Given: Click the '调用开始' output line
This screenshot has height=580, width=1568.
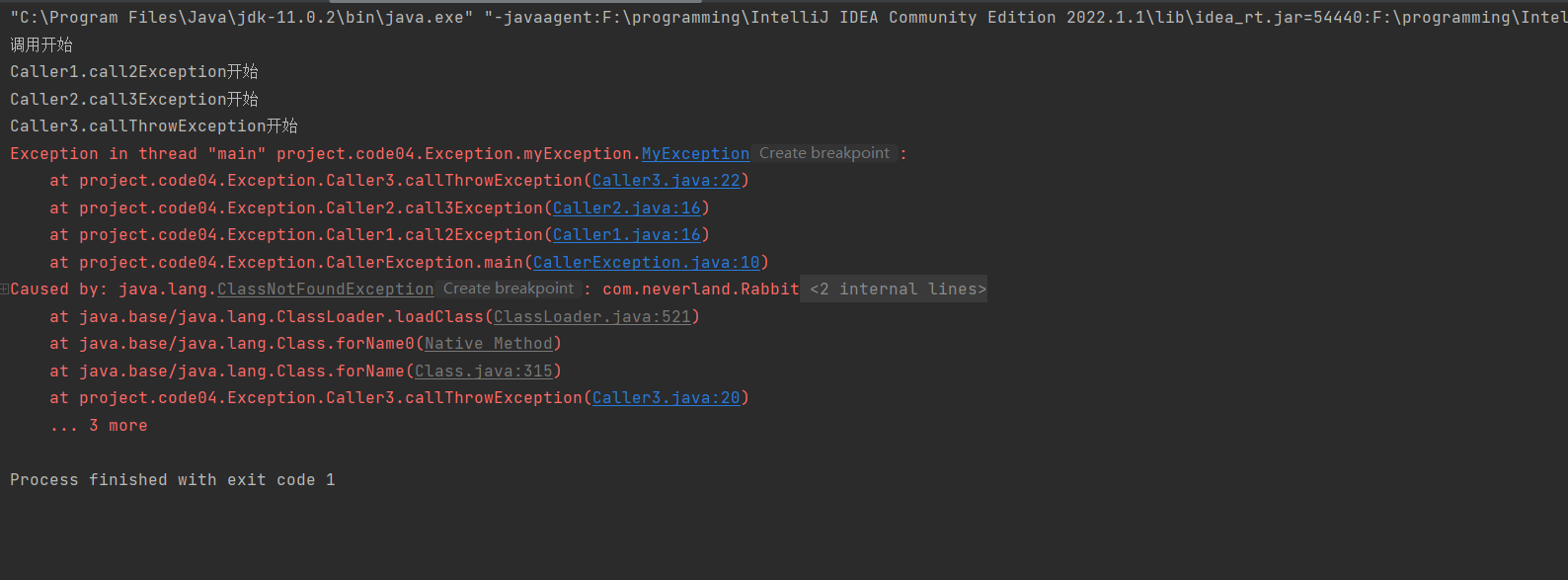Looking at the screenshot, I should coord(41,45).
